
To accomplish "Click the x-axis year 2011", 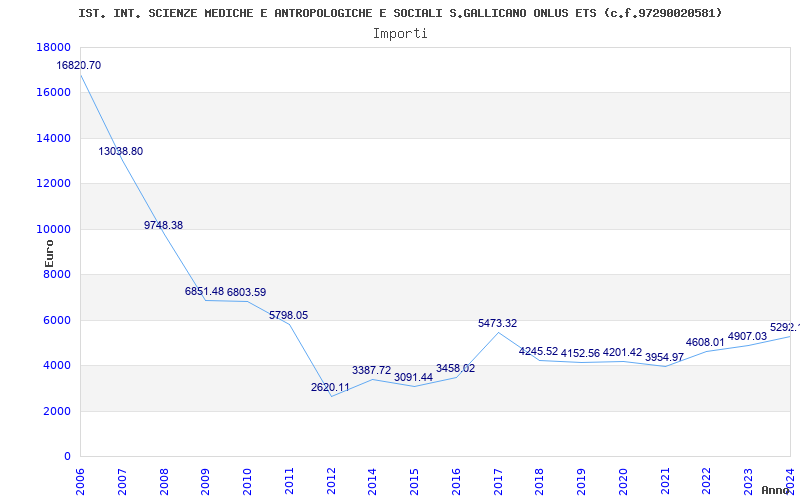I will [x=289, y=481].
